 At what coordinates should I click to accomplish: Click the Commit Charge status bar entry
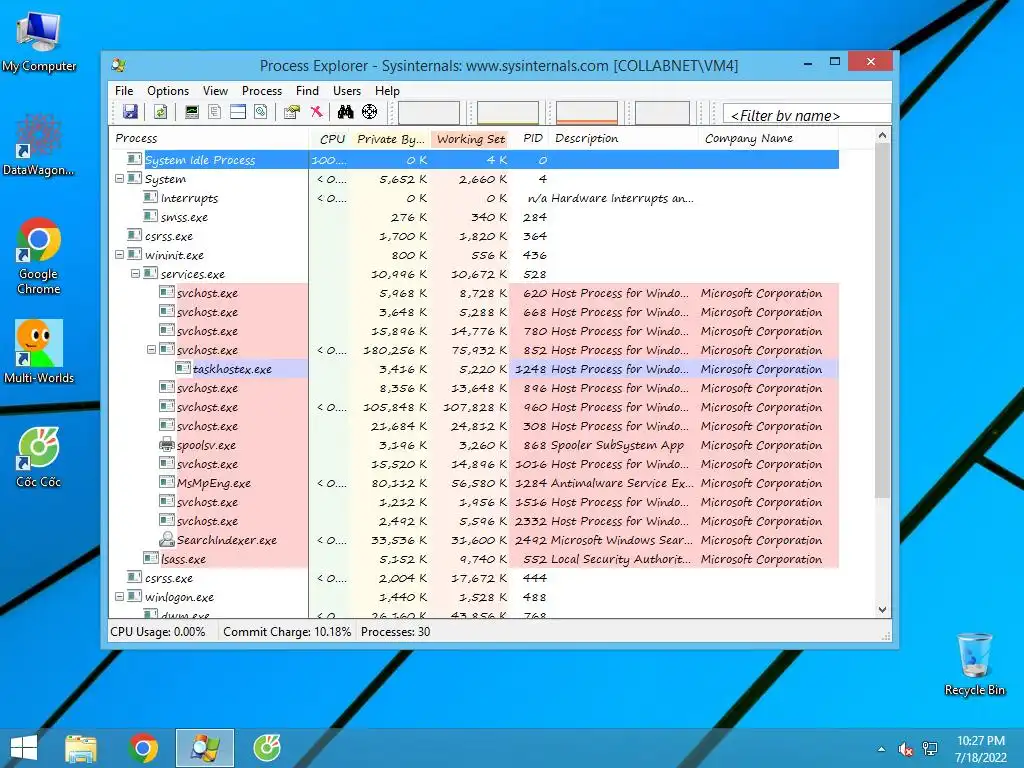pos(287,632)
